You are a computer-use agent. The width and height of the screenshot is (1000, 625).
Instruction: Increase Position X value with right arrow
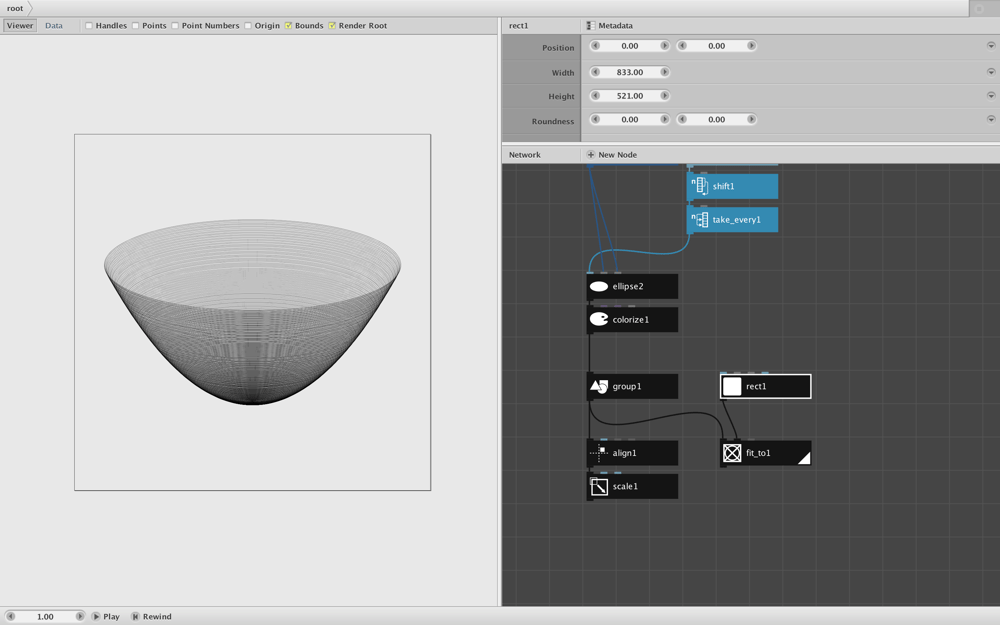tap(665, 46)
